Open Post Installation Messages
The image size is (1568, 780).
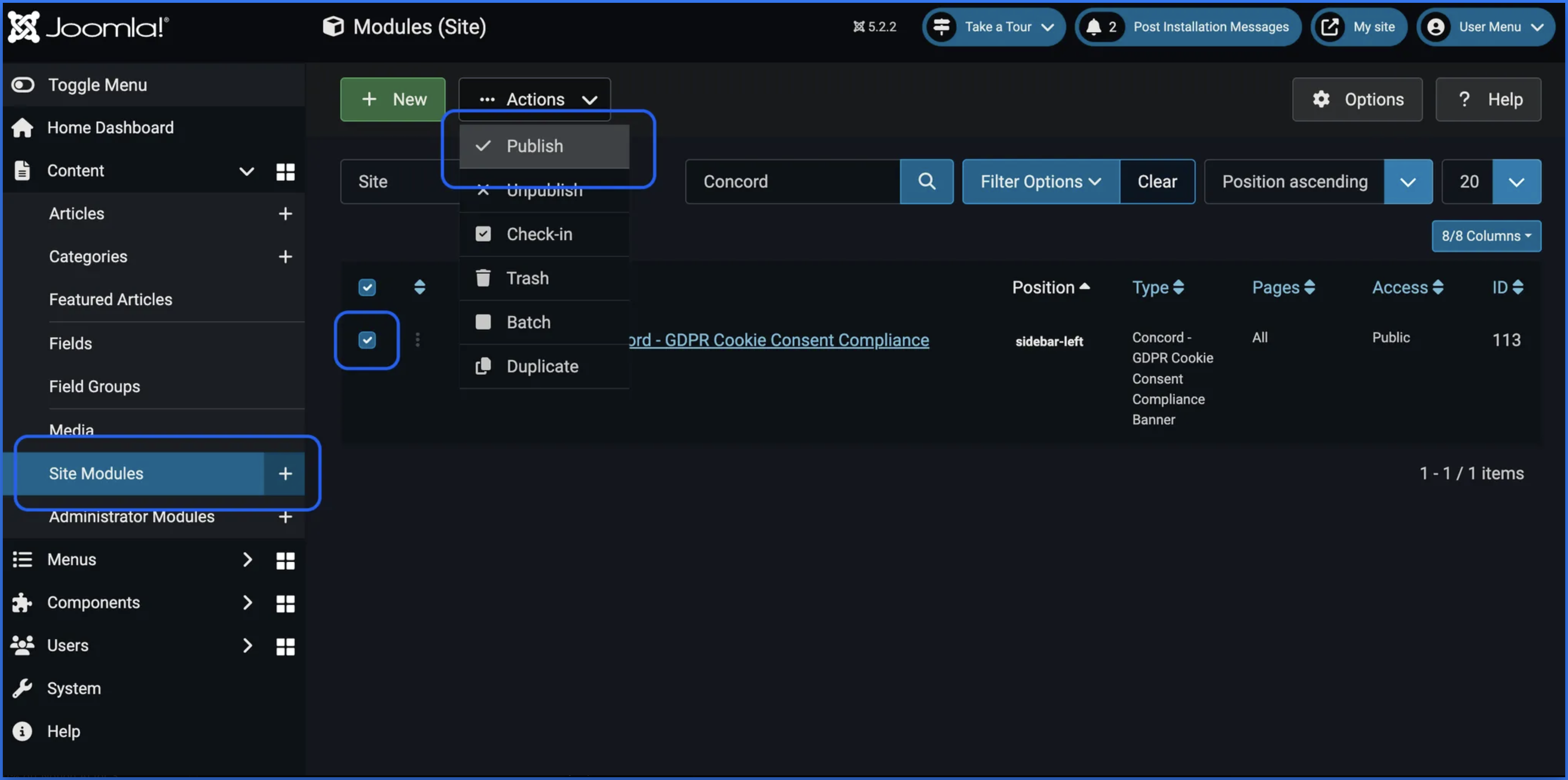point(1188,27)
